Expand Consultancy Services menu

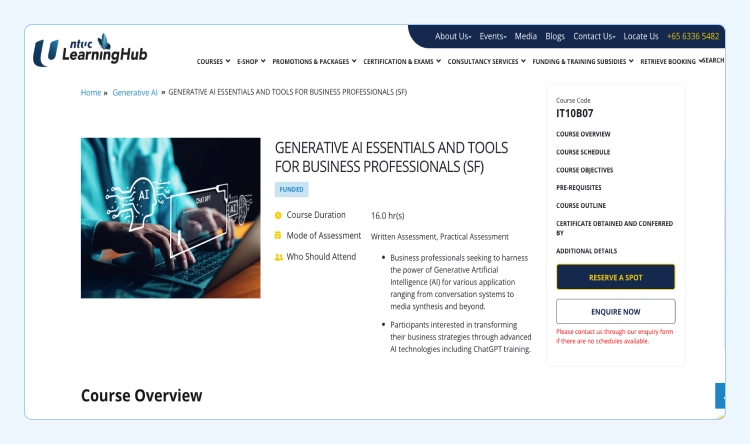(486, 61)
